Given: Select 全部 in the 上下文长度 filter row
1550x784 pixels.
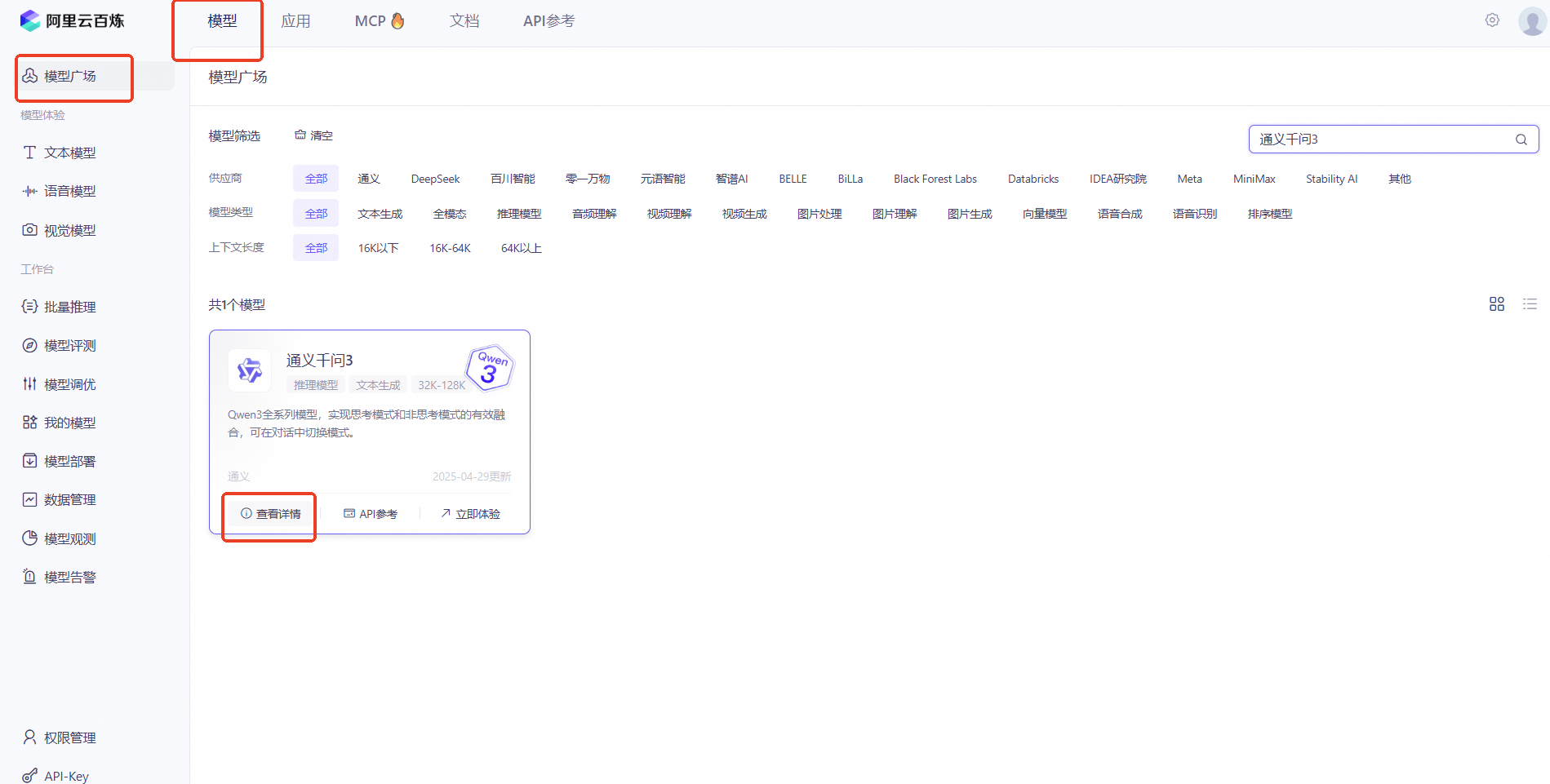Looking at the screenshot, I should pyautogui.click(x=316, y=248).
